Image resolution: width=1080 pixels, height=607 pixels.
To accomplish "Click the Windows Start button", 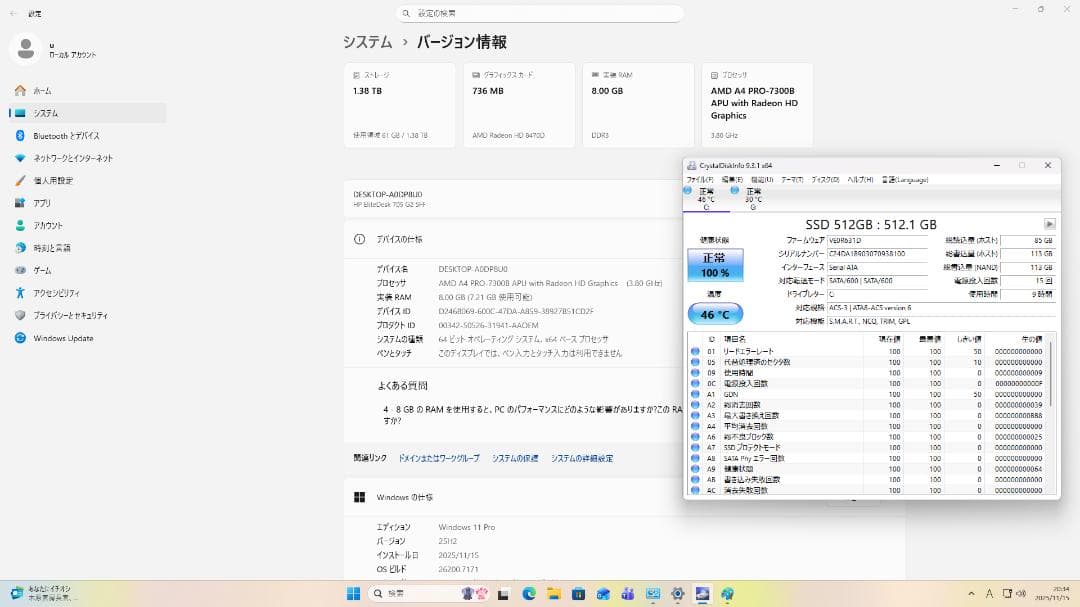I will click(x=353, y=593).
